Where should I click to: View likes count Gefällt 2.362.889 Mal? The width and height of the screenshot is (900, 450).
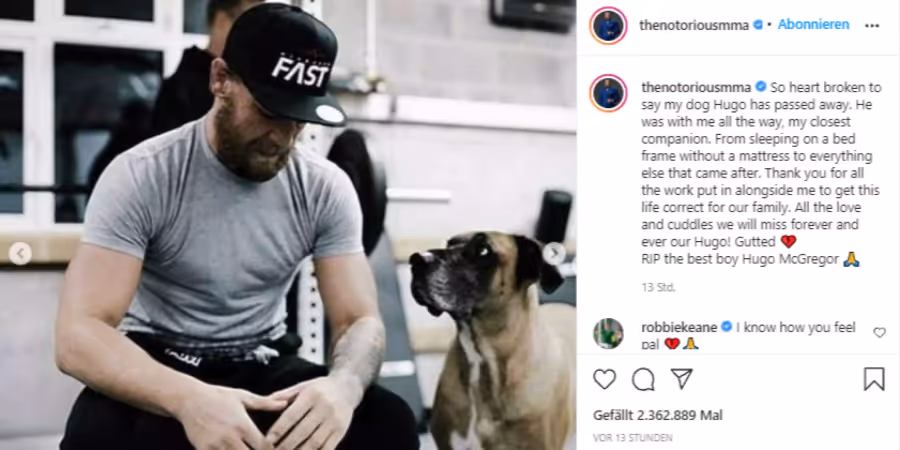click(x=658, y=415)
